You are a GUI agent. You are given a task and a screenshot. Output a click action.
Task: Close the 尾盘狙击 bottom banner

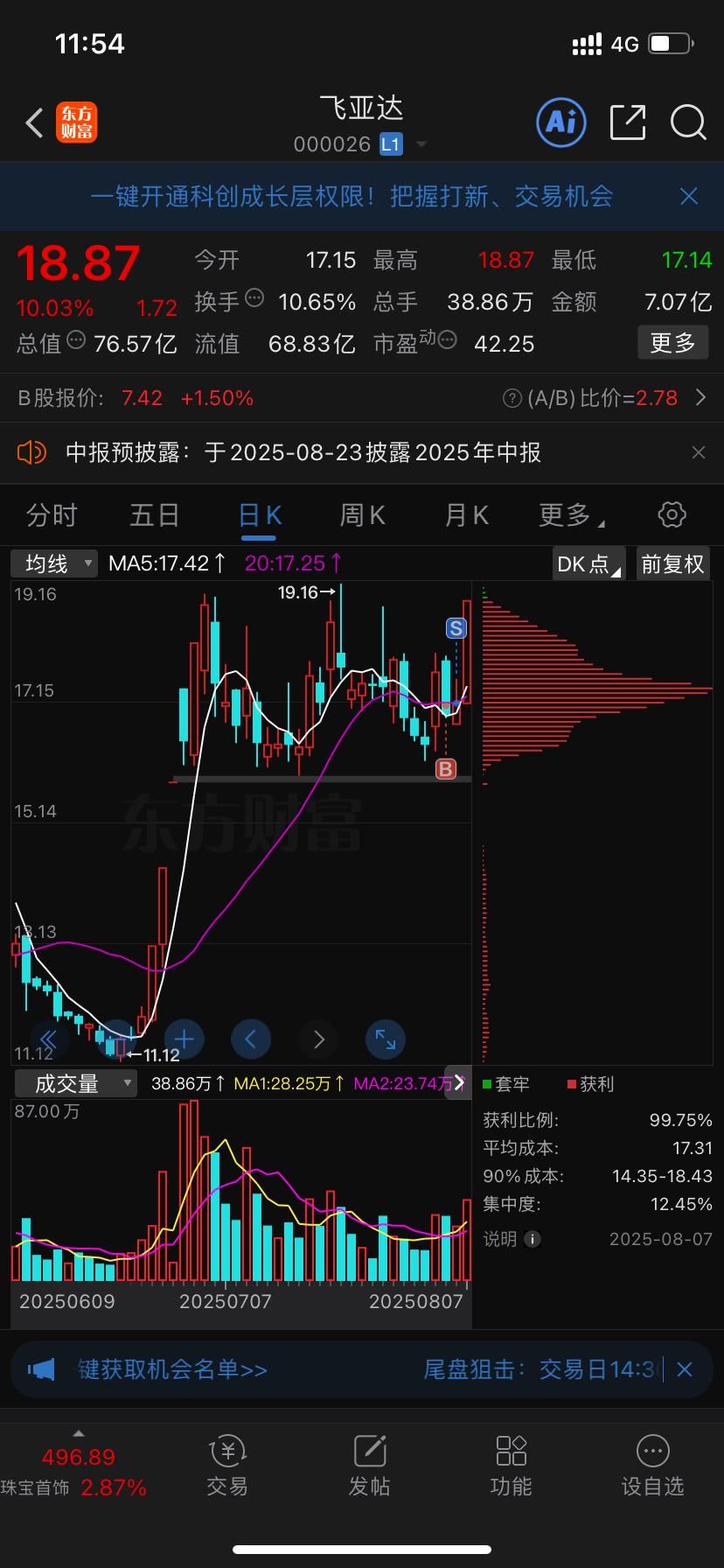click(685, 1369)
